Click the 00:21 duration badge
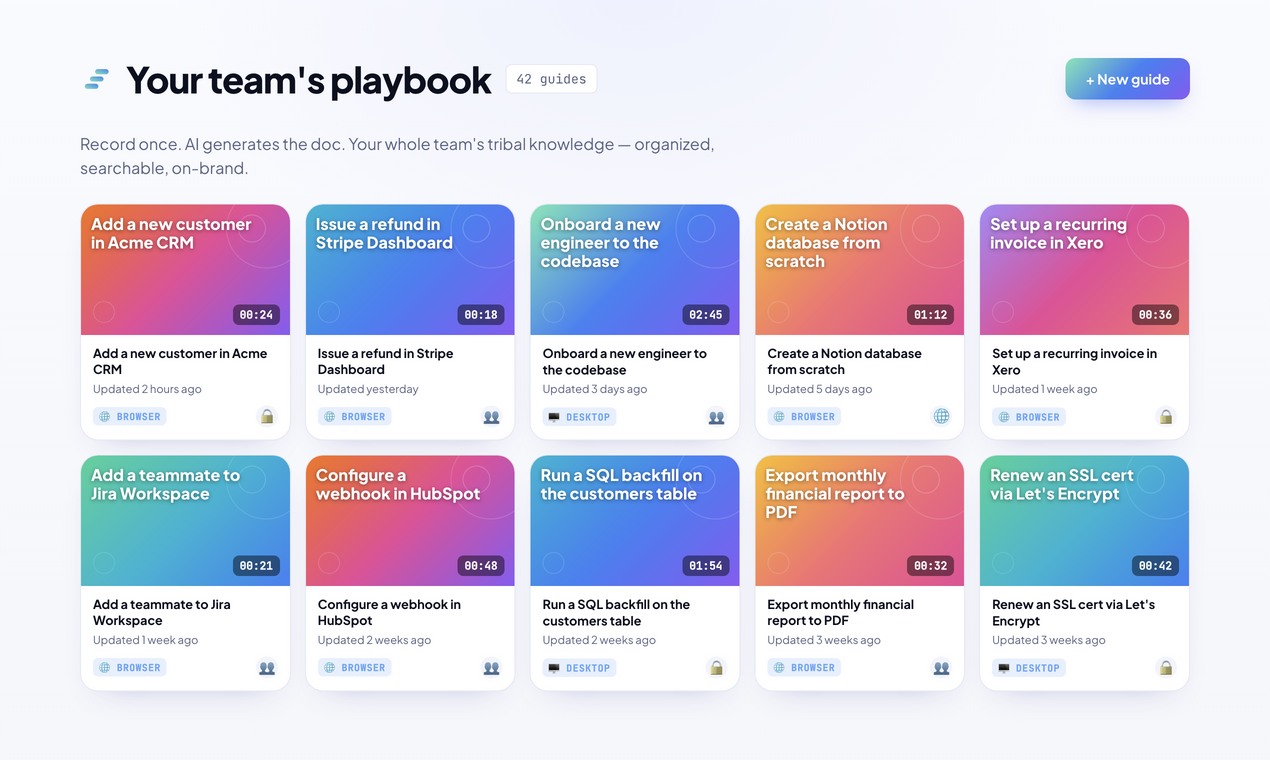Screen dimensions: 1270x760 coord(256,566)
